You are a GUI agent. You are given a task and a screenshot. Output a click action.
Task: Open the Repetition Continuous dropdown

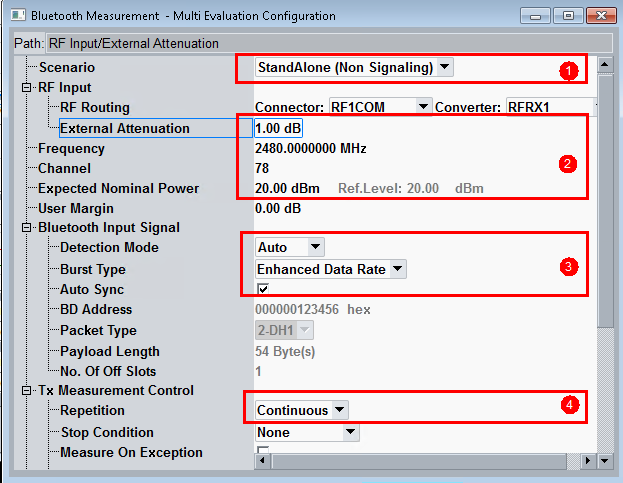point(302,410)
